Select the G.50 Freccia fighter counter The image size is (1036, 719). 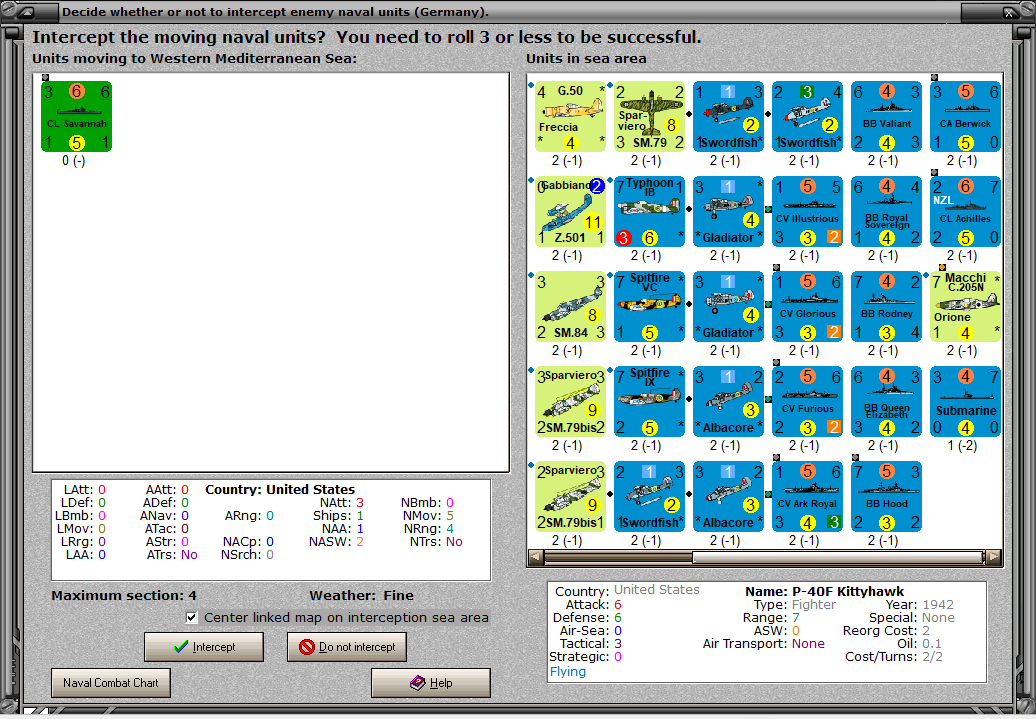coord(570,116)
